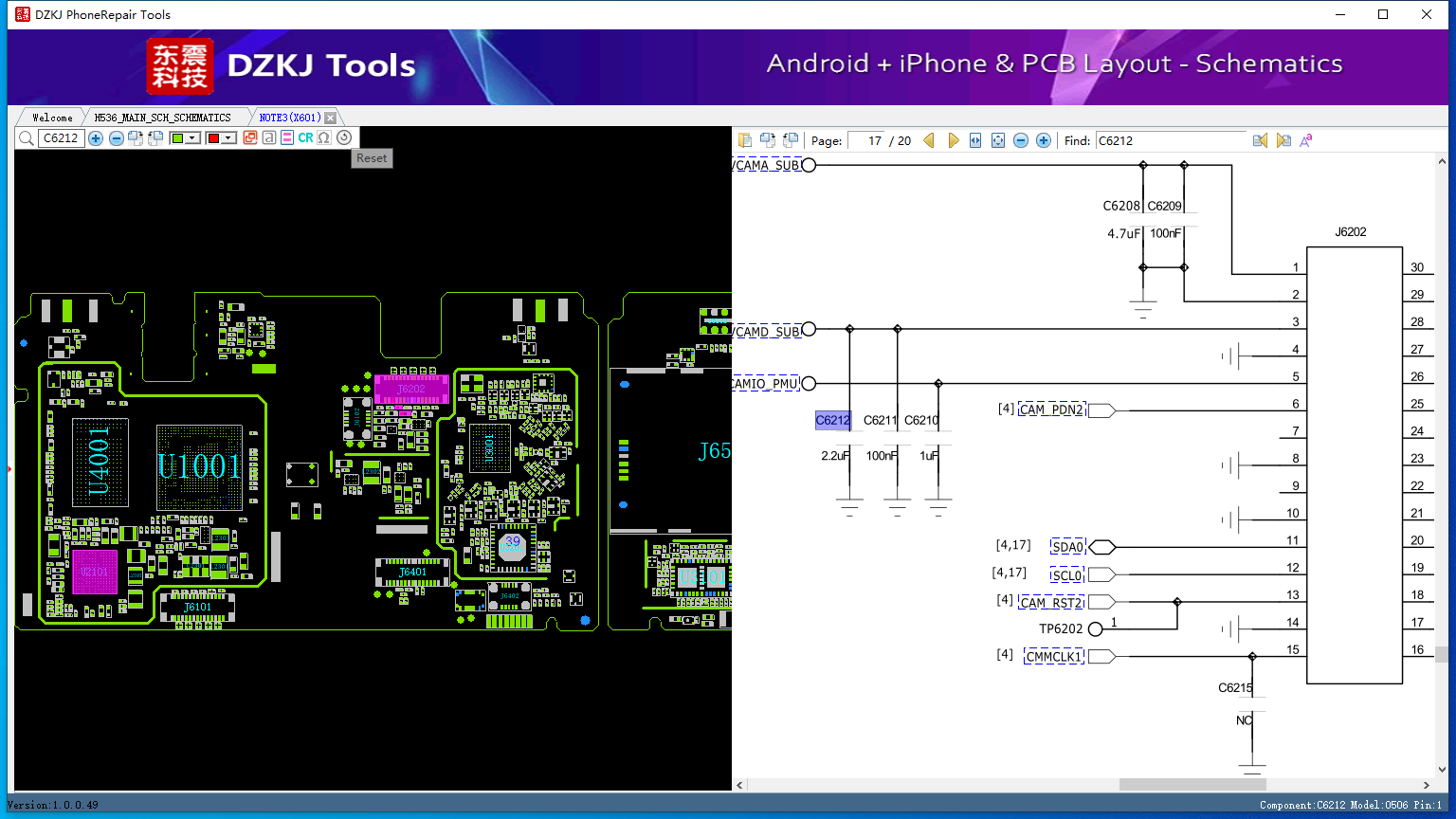This screenshot has width=1456, height=819.
Task: Click the CAM_RST2 net label
Action: 1051,603
